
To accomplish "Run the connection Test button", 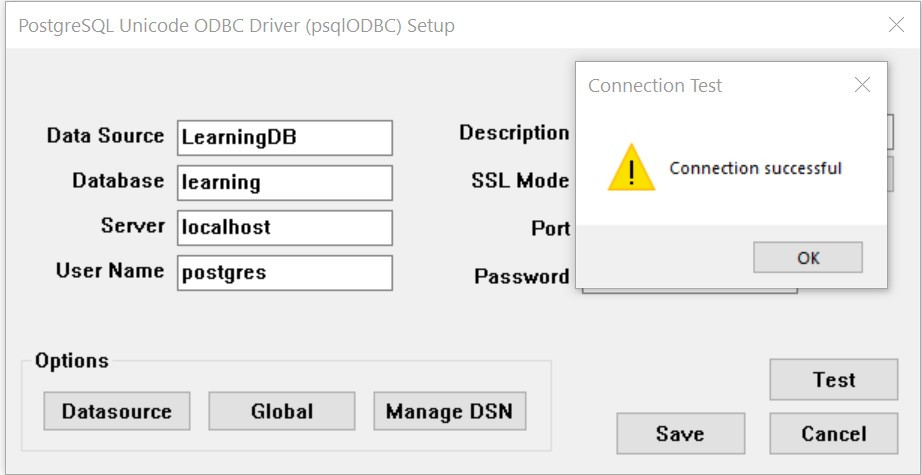I will click(x=834, y=380).
